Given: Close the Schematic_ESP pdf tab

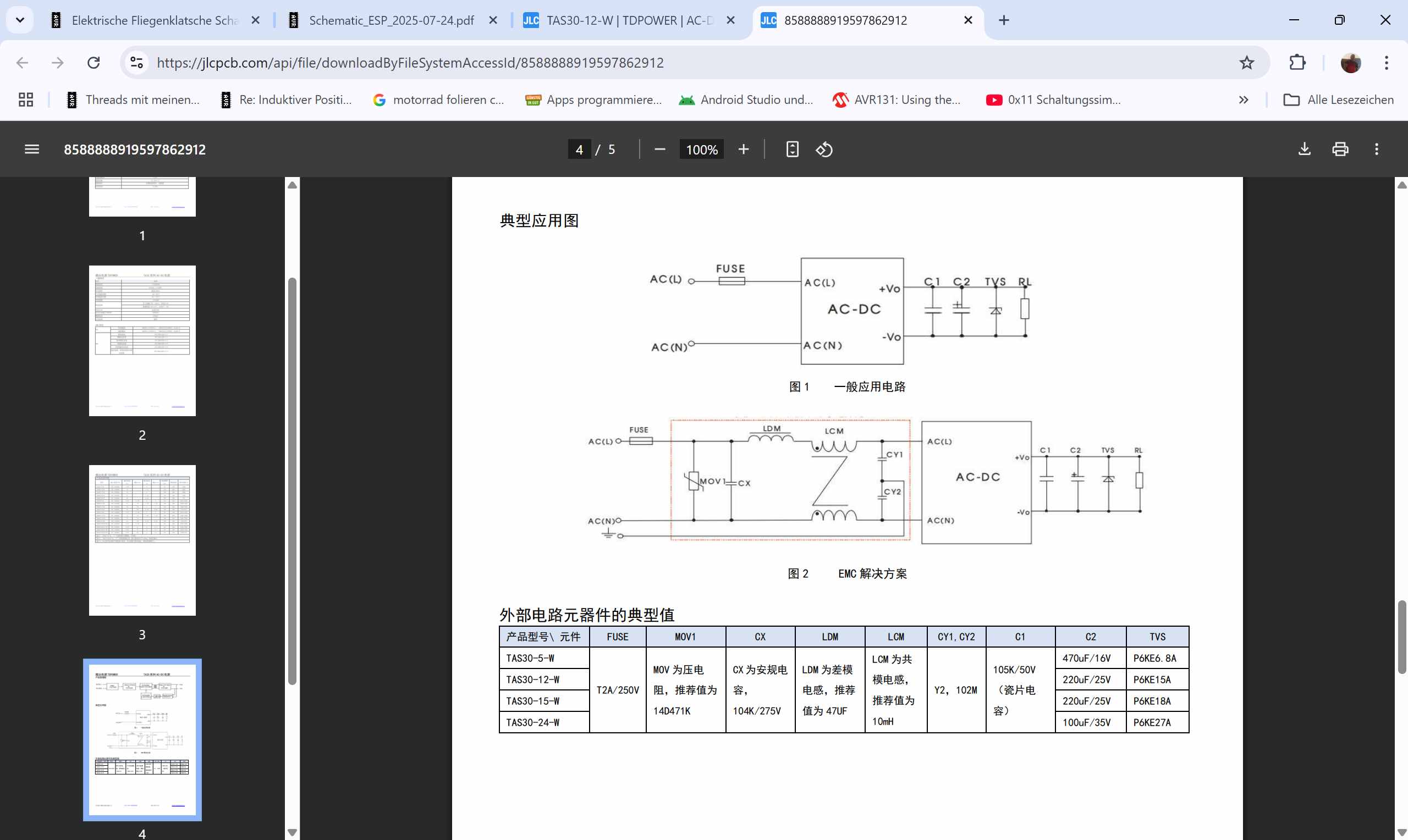Looking at the screenshot, I should 493,20.
